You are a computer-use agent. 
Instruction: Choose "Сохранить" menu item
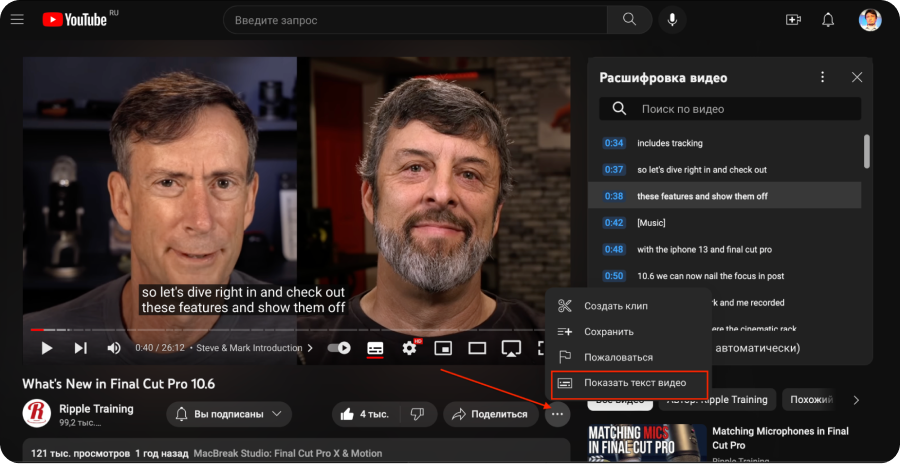(x=628, y=331)
